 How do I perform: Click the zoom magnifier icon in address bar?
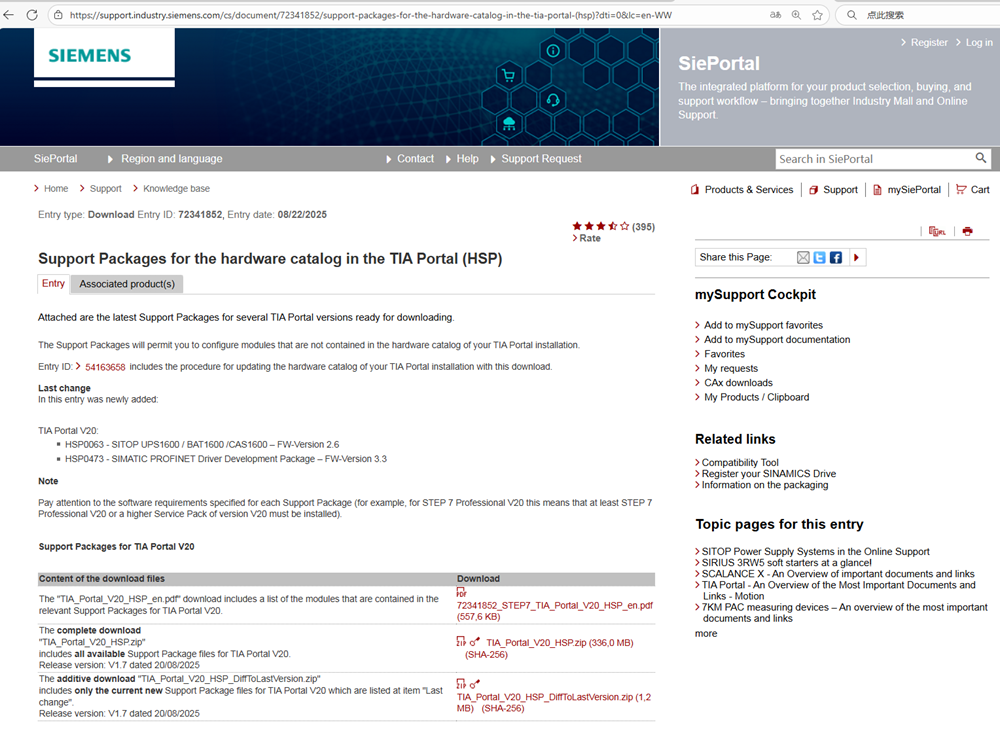pyautogui.click(x=797, y=15)
